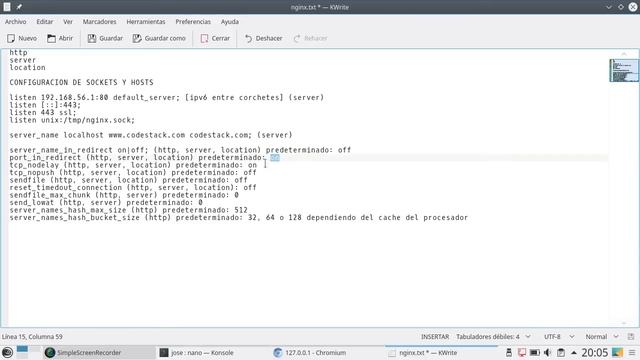
Task: Open the application launcher in the taskbar
Action: tap(7, 352)
